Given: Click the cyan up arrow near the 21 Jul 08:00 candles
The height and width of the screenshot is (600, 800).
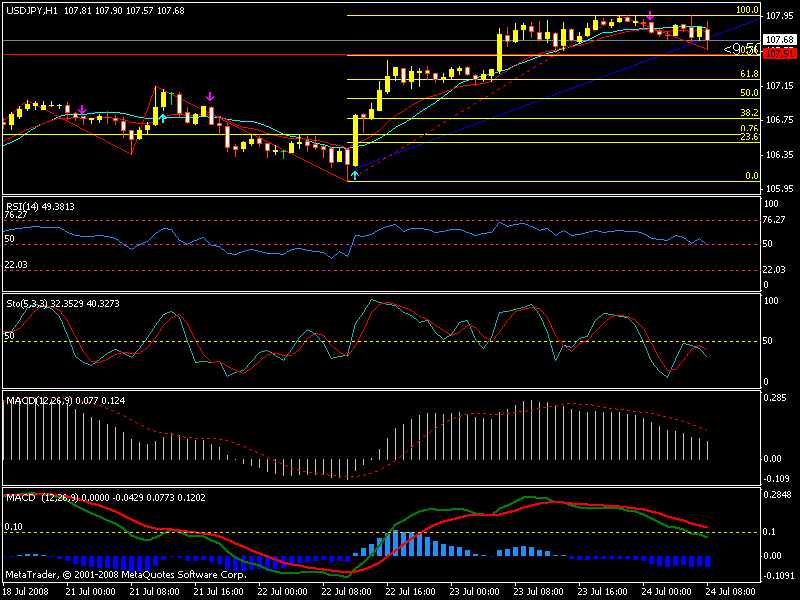Looking at the screenshot, I should point(163,118).
